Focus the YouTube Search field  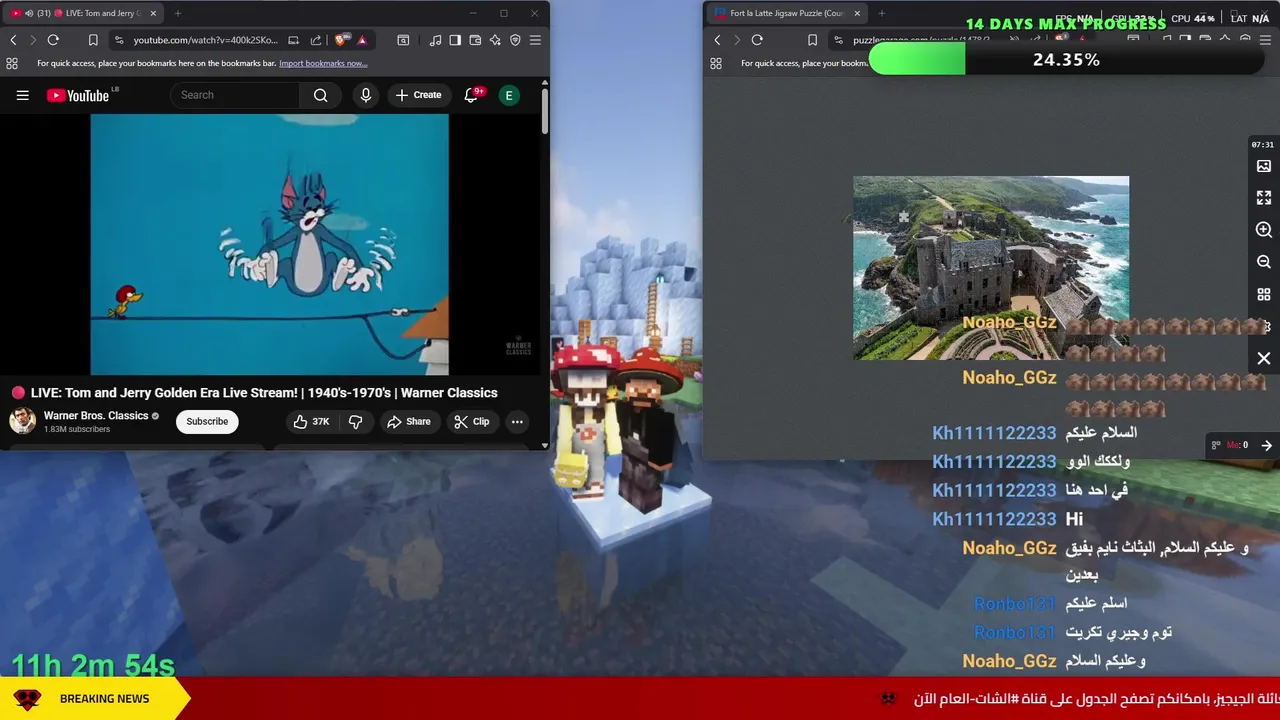235,95
